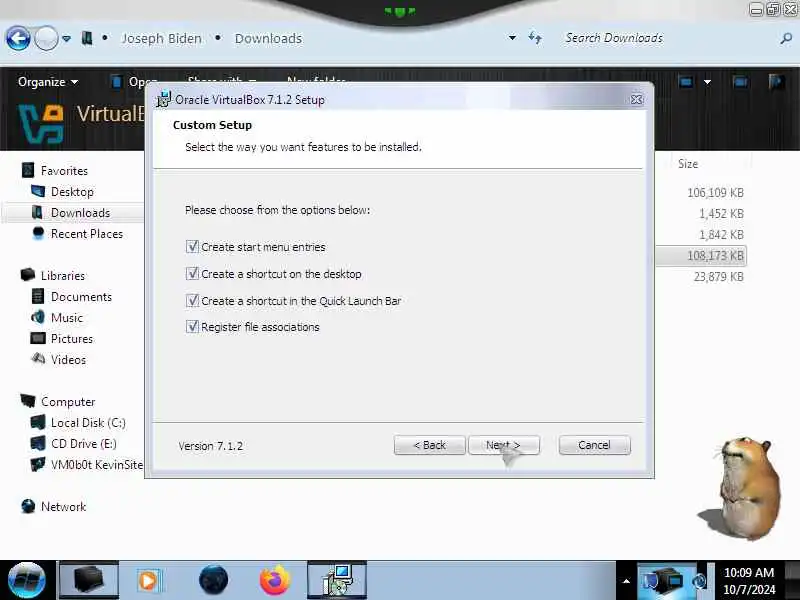Launch Windows Media Player from taskbar
This screenshot has height=600, width=800.
tap(150, 580)
